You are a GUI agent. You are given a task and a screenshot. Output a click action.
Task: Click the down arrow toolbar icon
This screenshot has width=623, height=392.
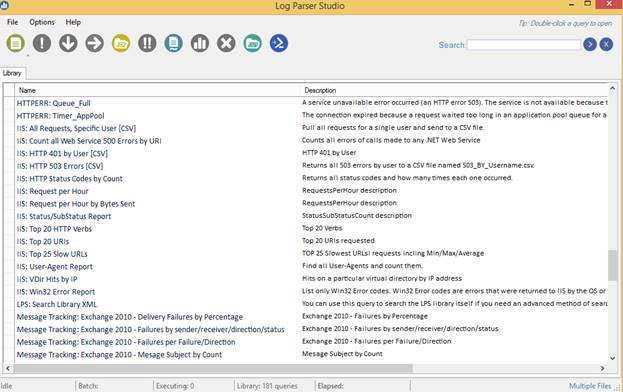68,43
